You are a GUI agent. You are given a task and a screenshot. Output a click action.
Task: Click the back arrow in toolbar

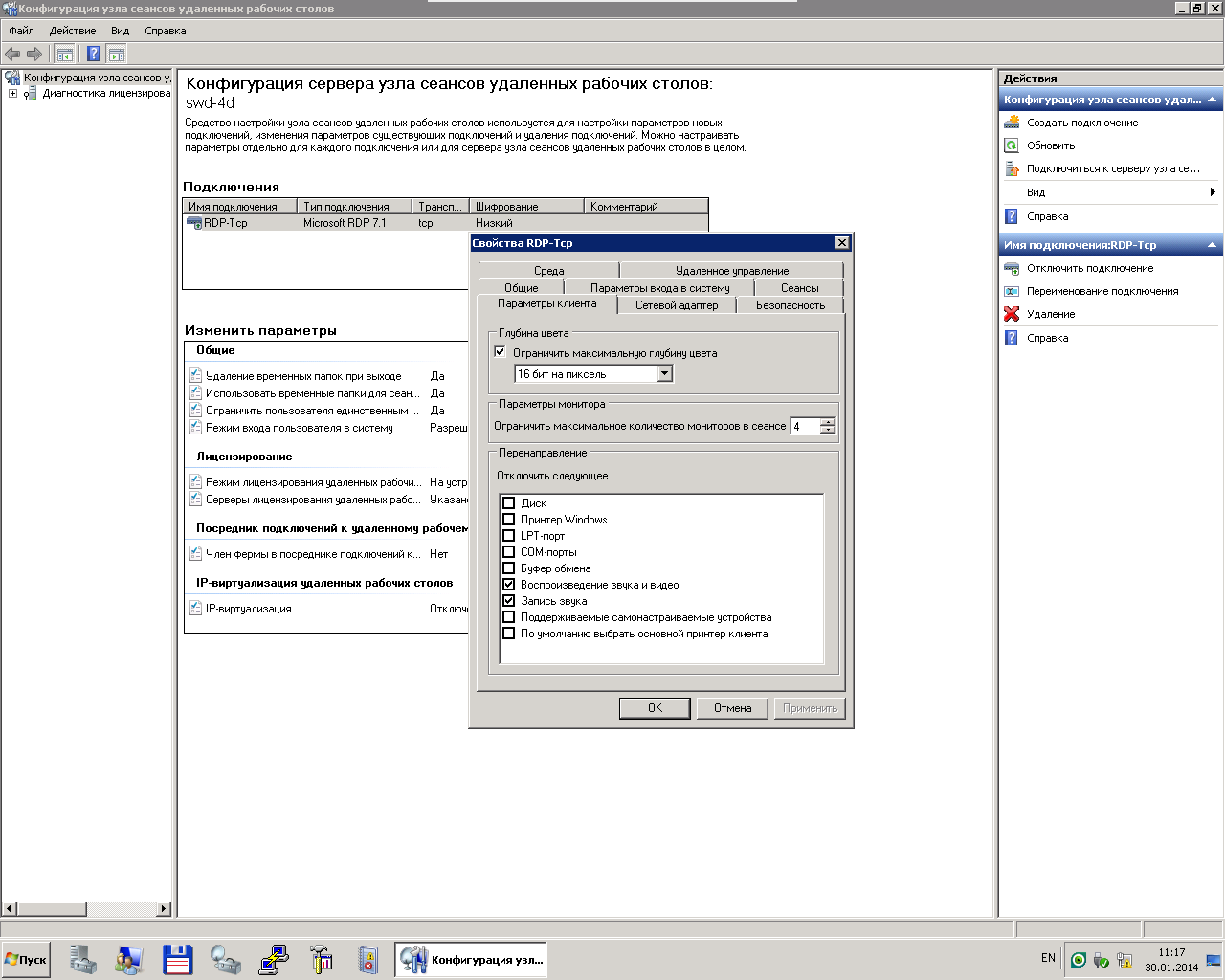(12, 55)
